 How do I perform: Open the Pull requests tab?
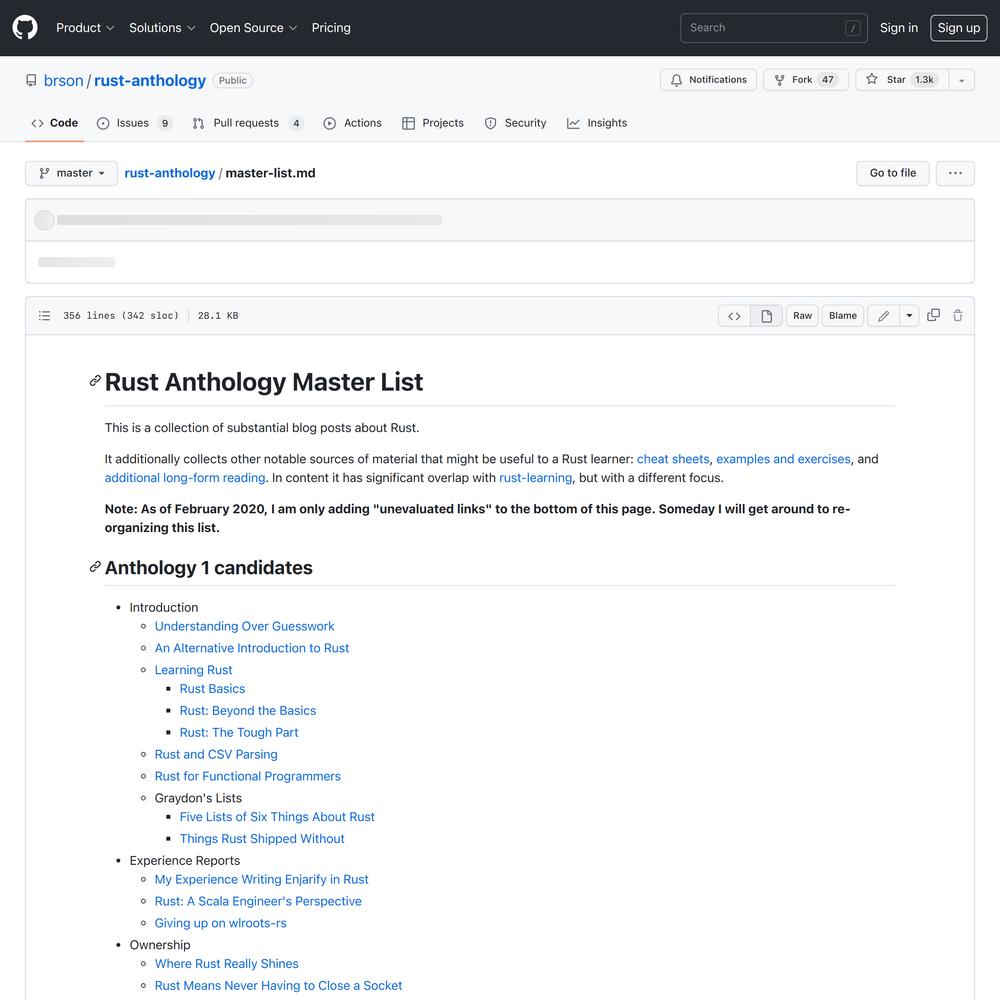[247, 123]
